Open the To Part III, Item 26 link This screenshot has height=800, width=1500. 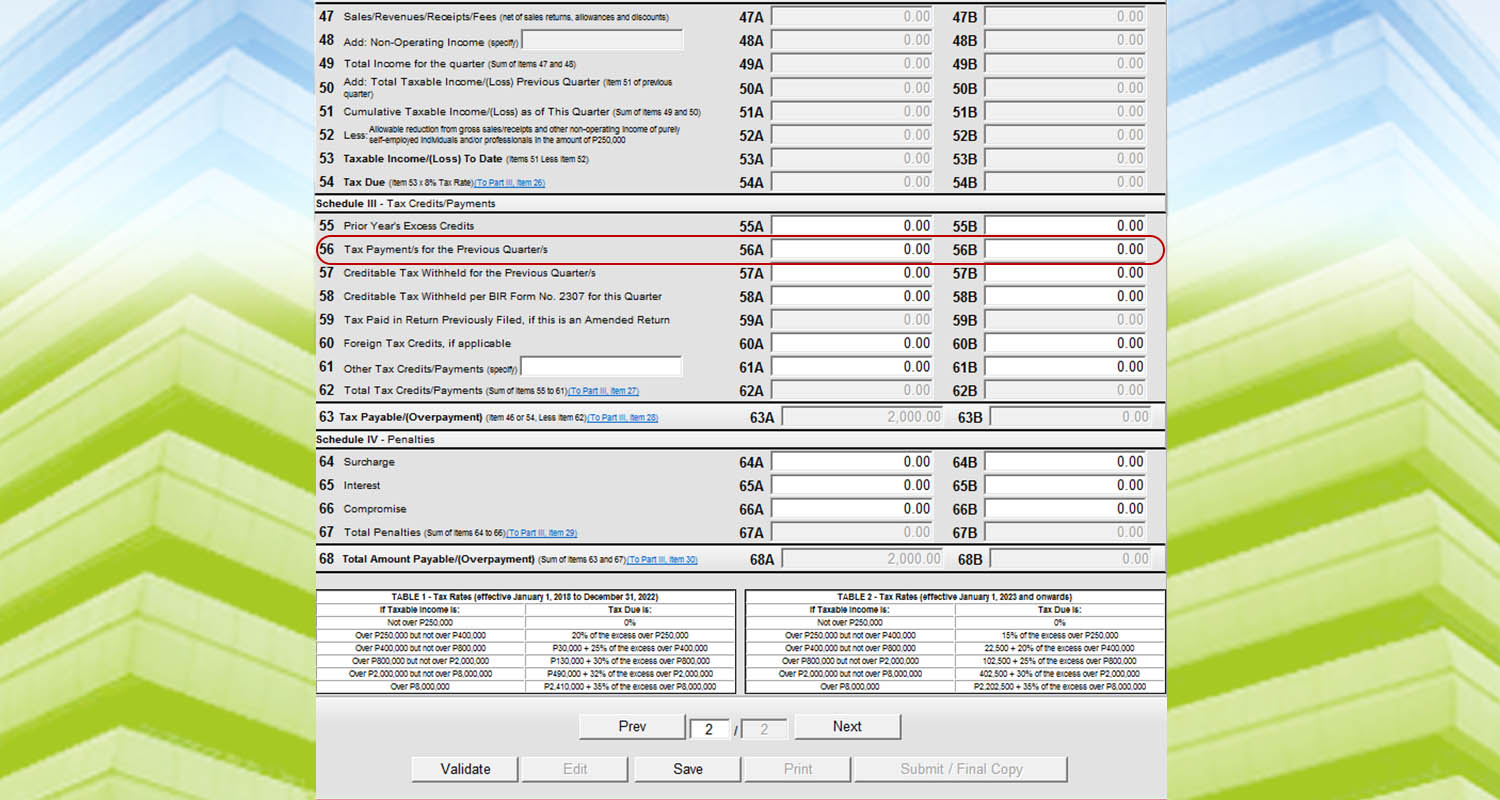510,183
